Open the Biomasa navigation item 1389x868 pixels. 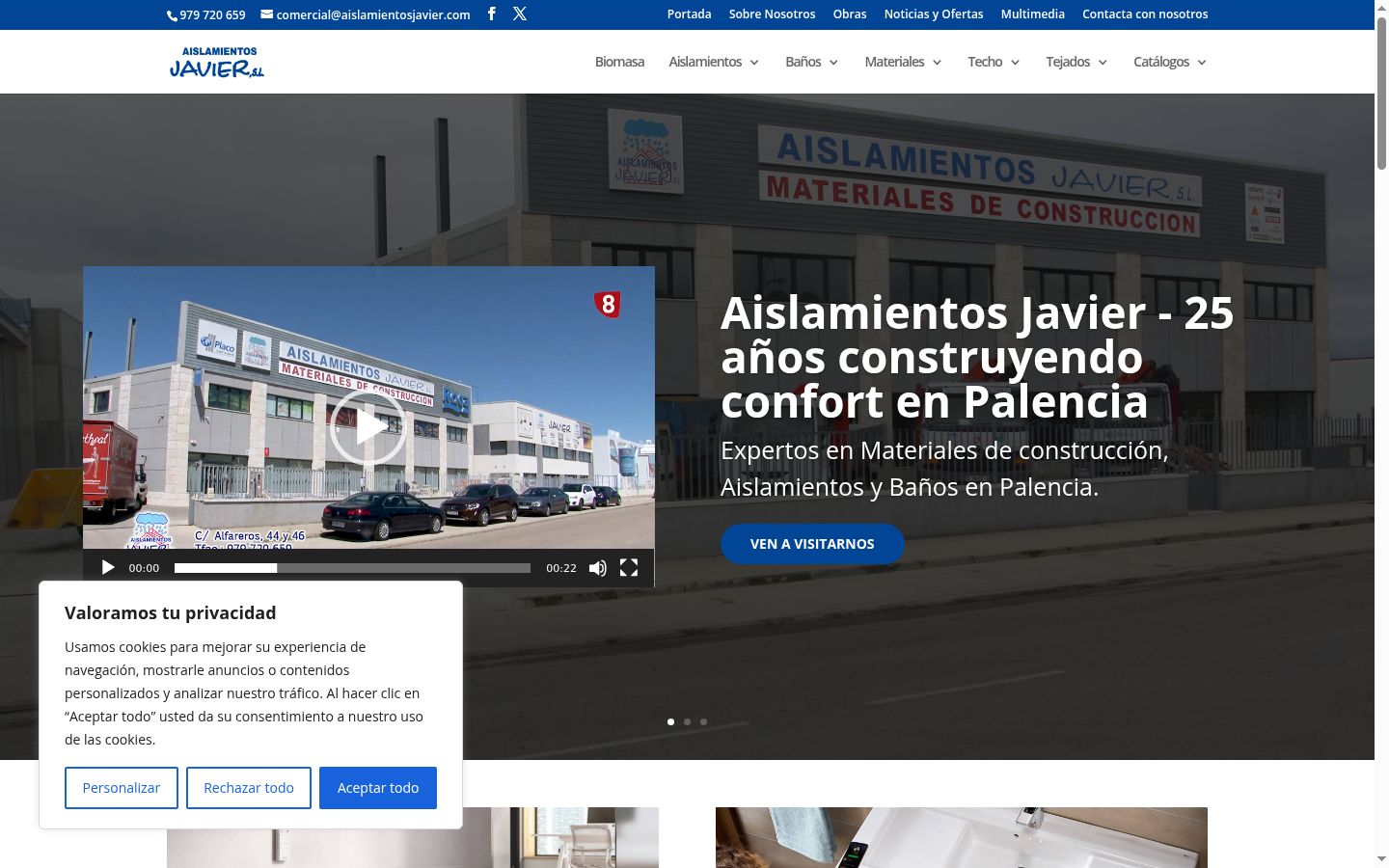tap(619, 62)
